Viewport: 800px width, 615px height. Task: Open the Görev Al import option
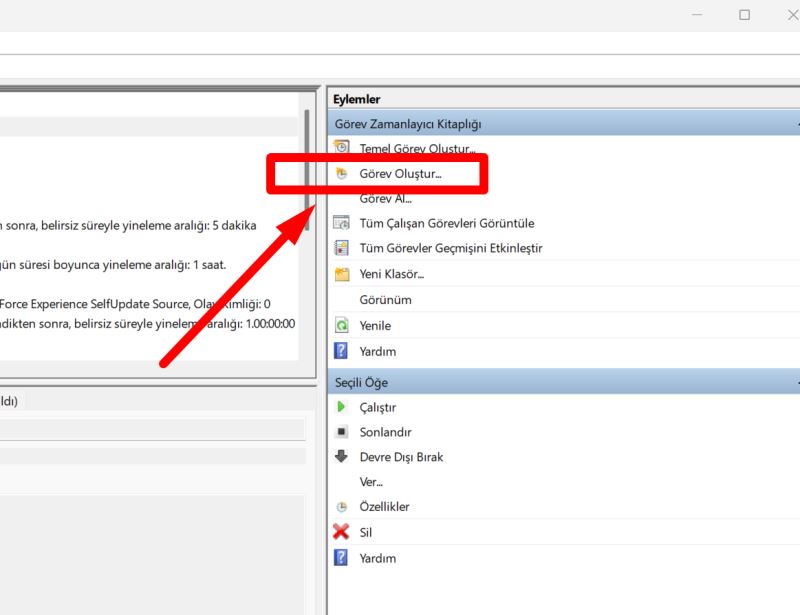point(385,199)
